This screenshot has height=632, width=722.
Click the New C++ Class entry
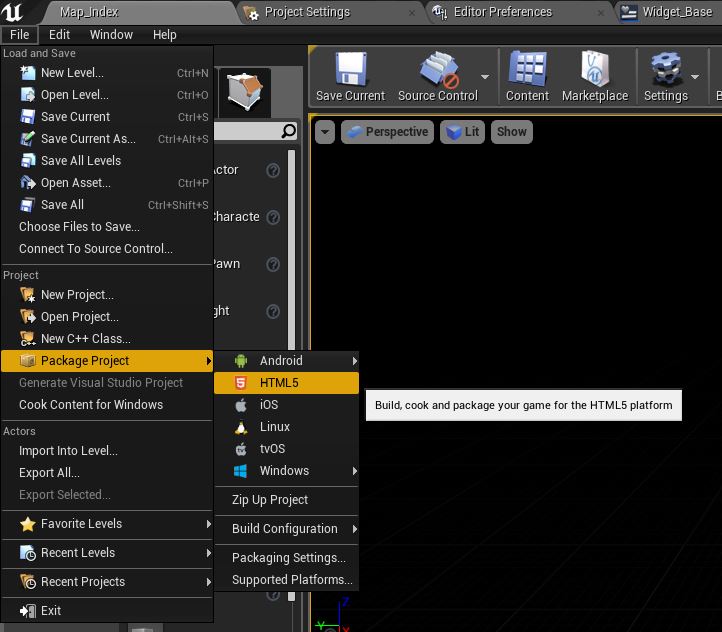[x=107, y=339]
